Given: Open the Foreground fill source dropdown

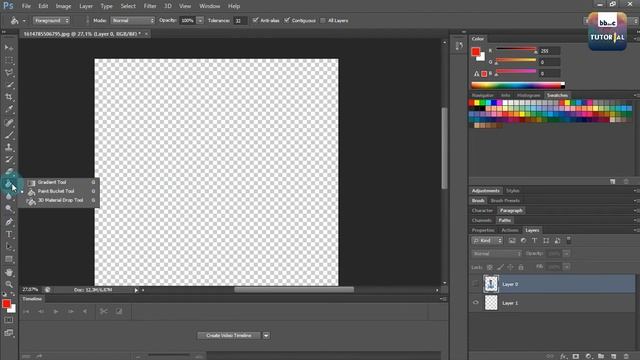Looking at the screenshot, I should 51,20.
